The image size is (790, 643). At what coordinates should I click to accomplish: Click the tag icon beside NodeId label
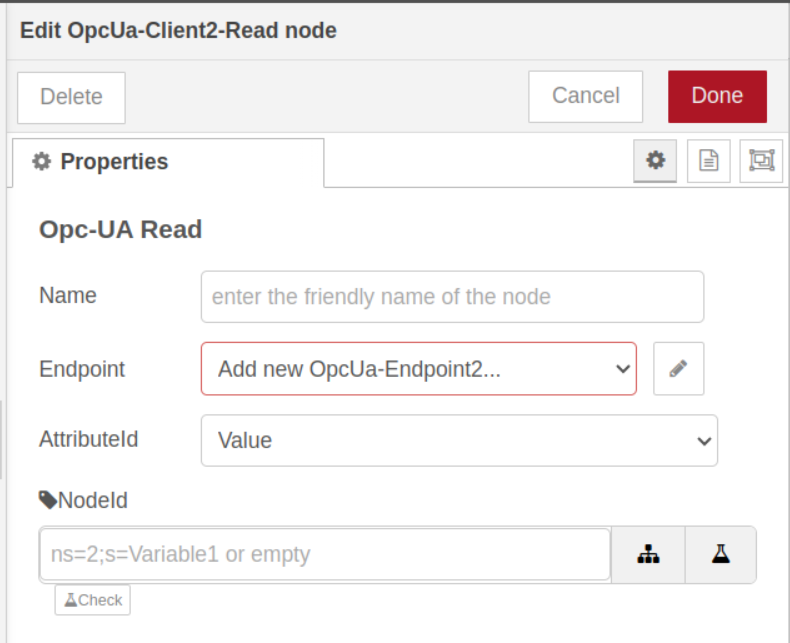(47, 500)
